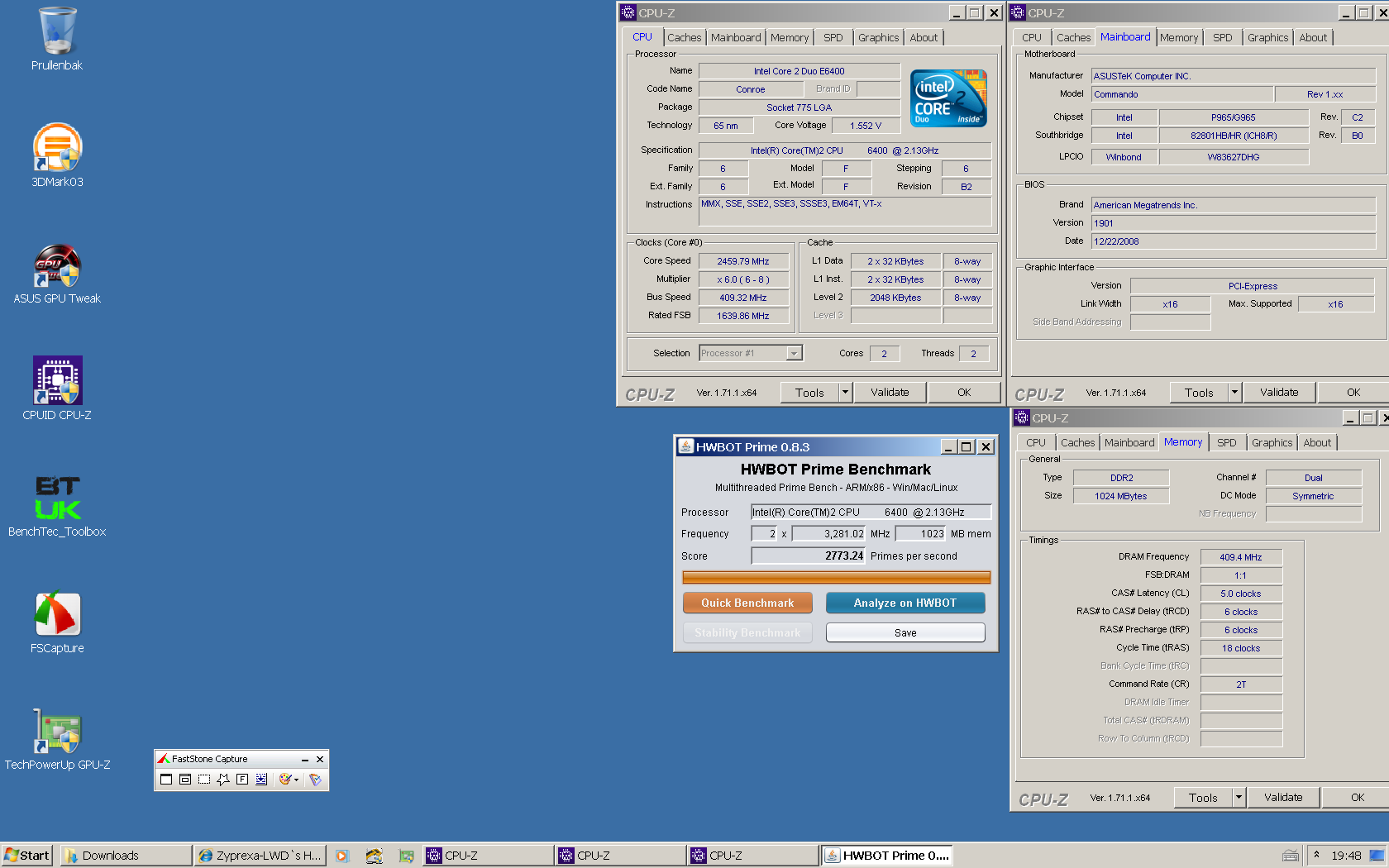Open the Processor #1 selection combo box

click(x=750, y=353)
